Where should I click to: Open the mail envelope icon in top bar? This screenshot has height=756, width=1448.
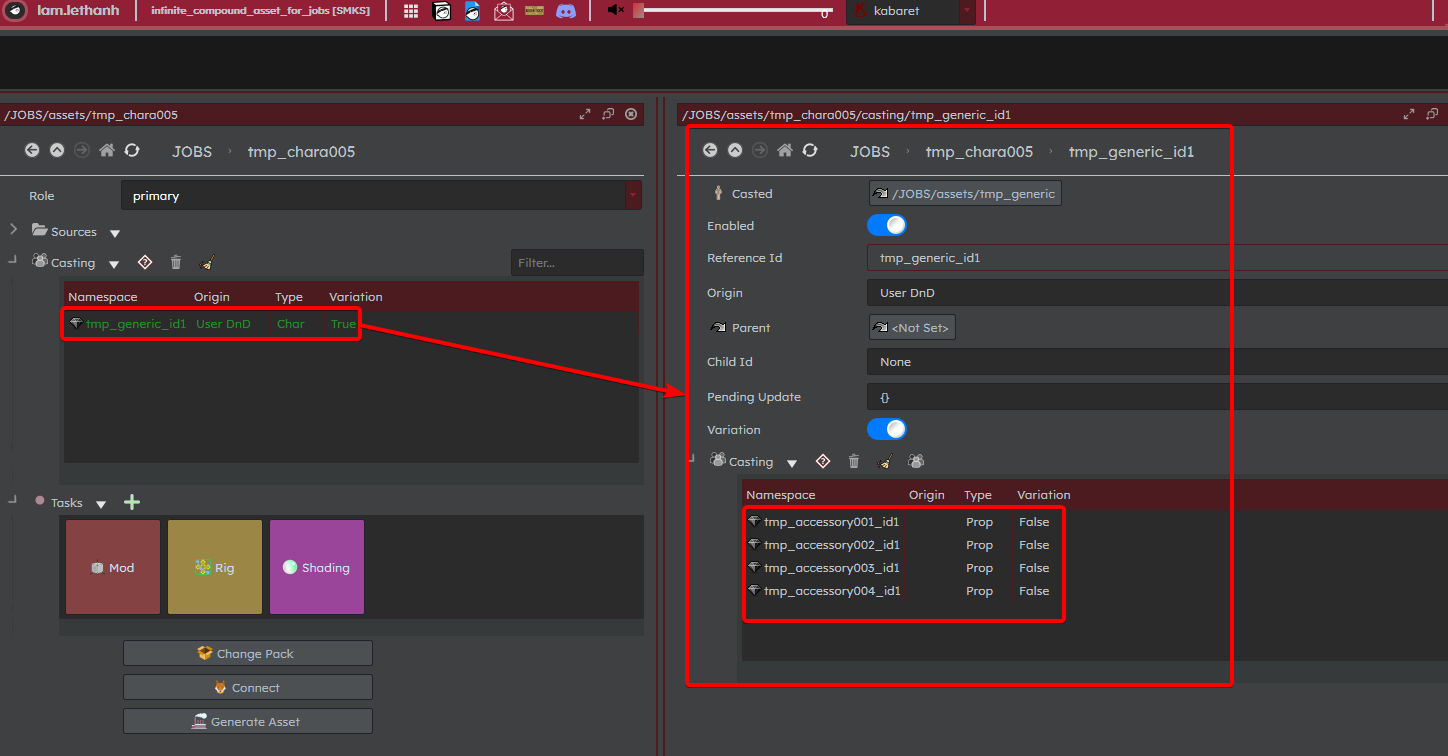pyautogui.click(x=504, y=11)
